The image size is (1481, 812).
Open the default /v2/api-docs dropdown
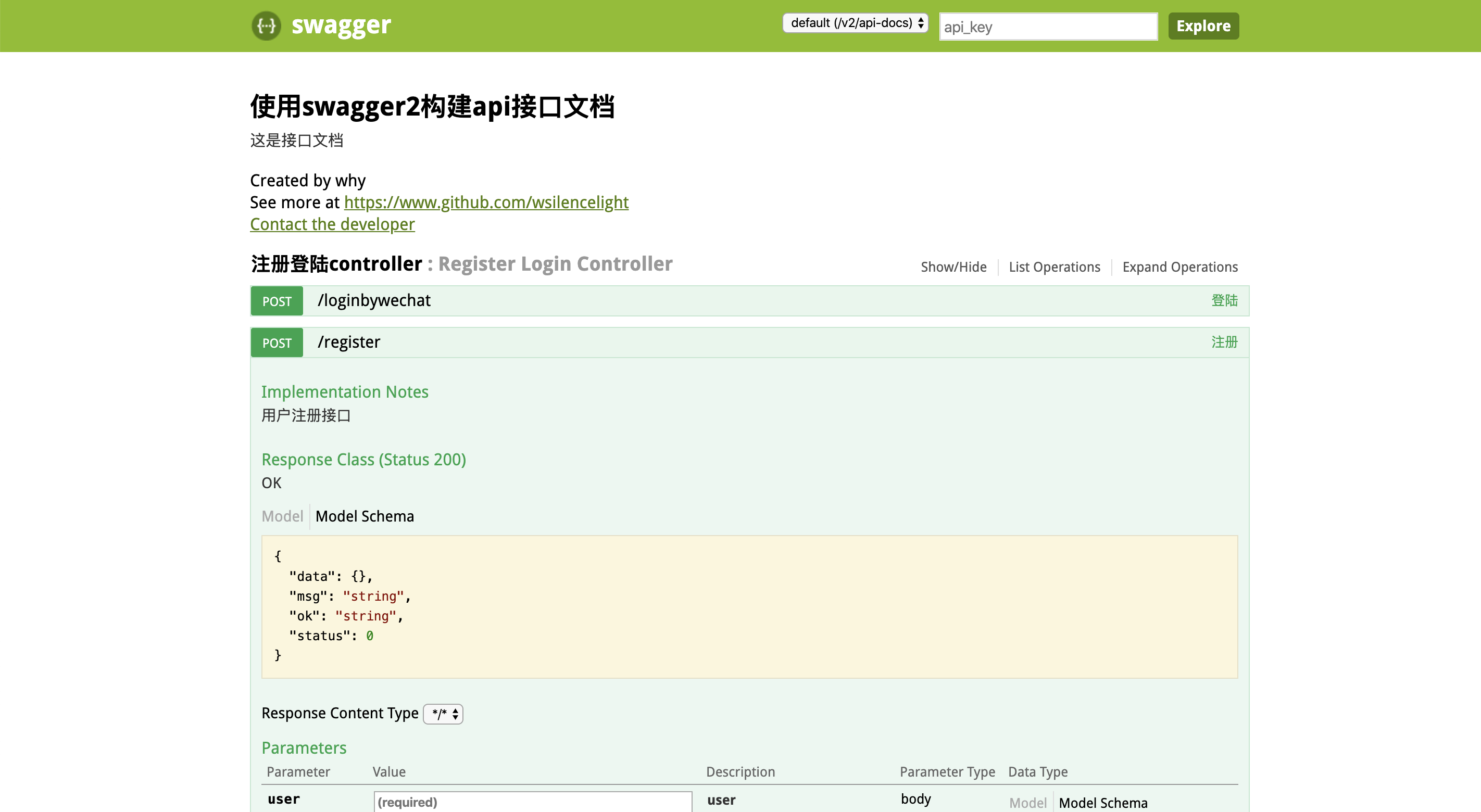[855, 23]
